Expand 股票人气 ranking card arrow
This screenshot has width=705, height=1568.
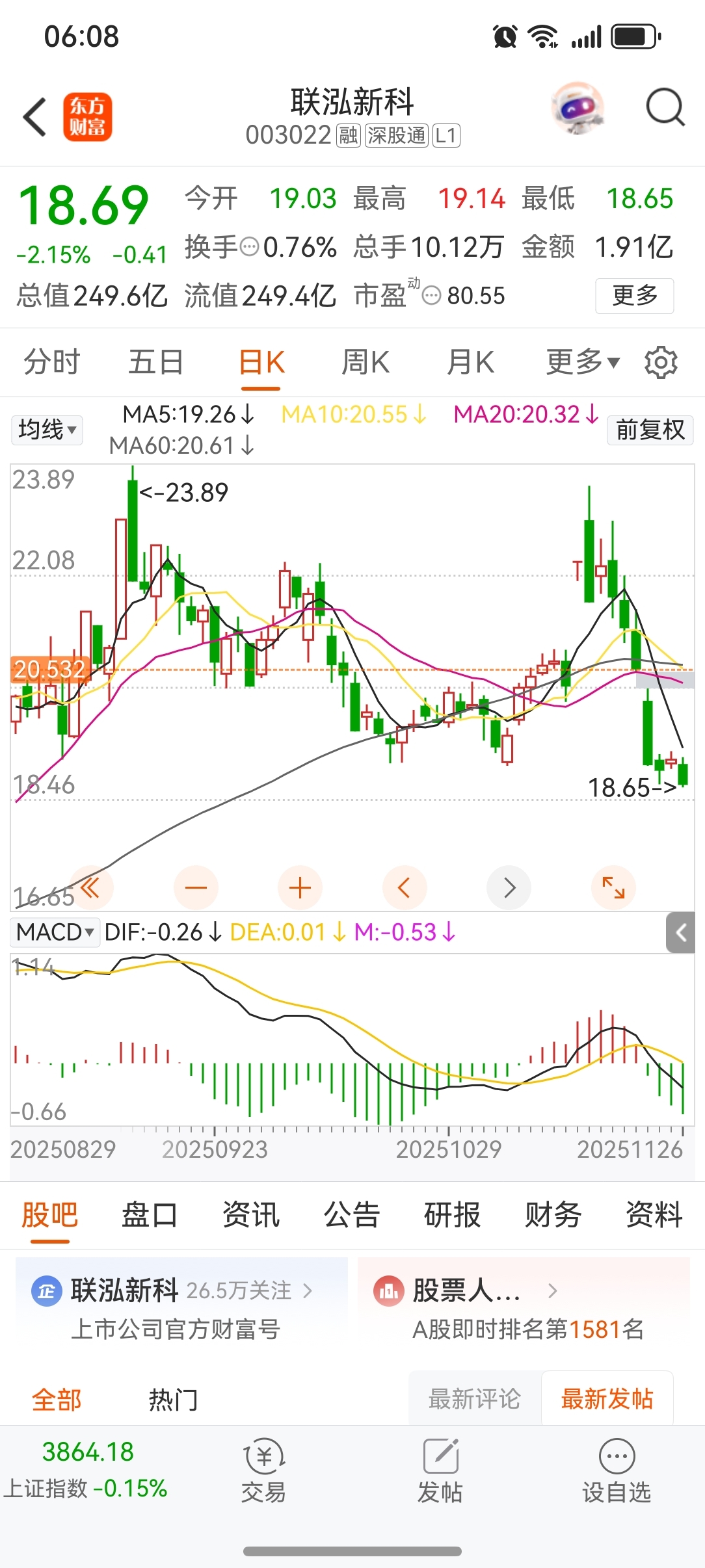pos(552,1290)
